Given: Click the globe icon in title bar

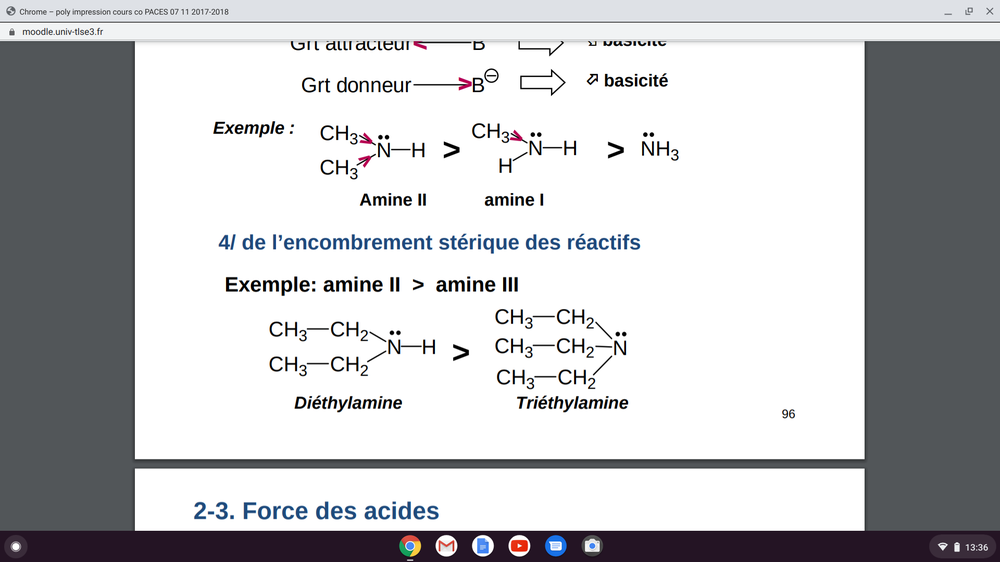Looking at the screenshot, I should [x=10, y=11].
